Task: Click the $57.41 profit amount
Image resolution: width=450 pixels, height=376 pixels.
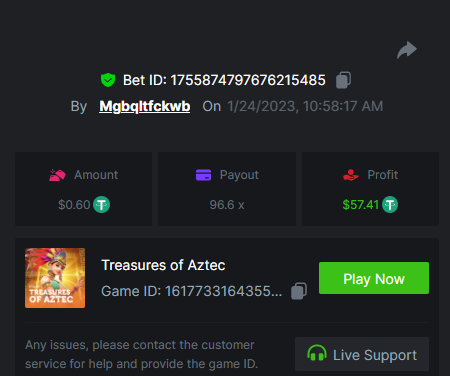Action: tap(361, 205)
